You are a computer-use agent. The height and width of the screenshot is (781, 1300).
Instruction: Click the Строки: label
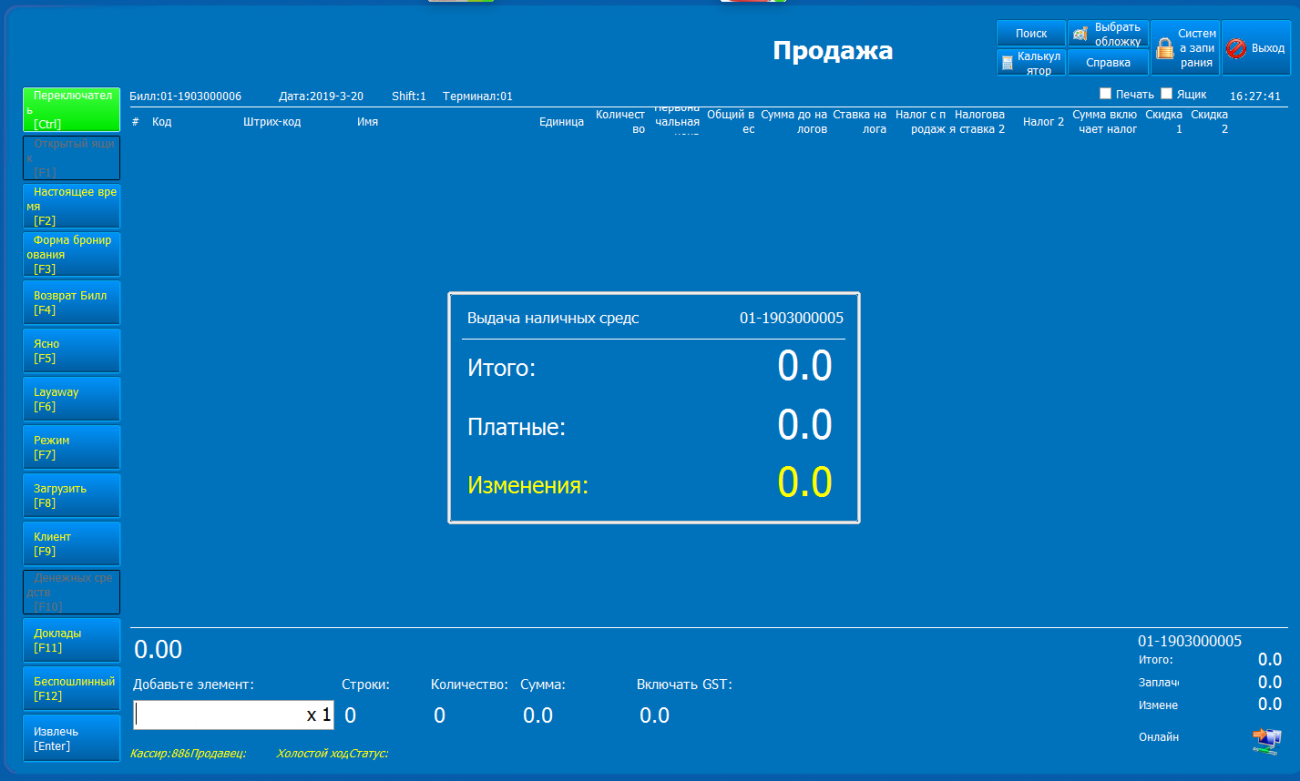point(366,685)
